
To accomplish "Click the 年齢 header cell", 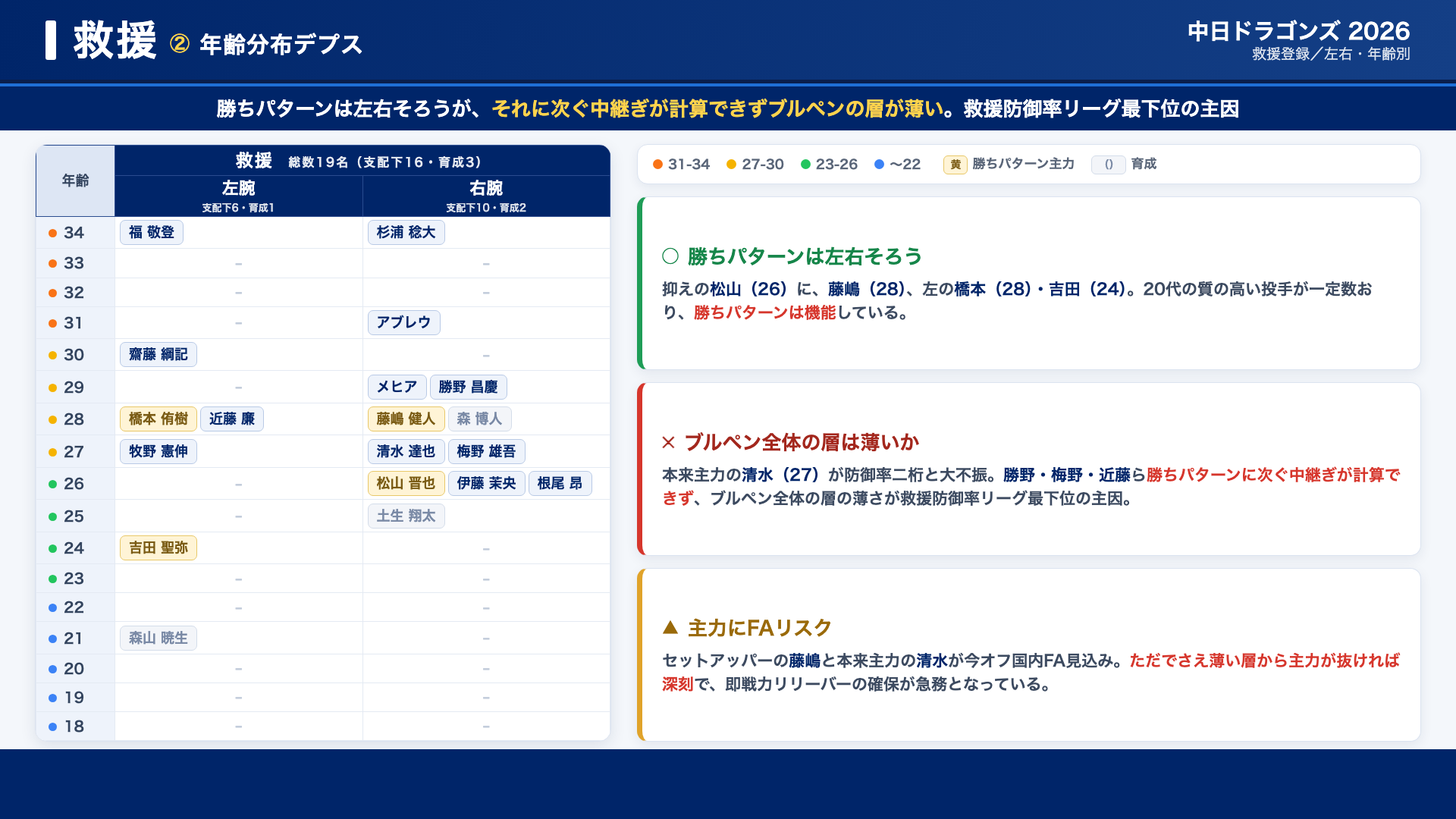I will (75, 180).
